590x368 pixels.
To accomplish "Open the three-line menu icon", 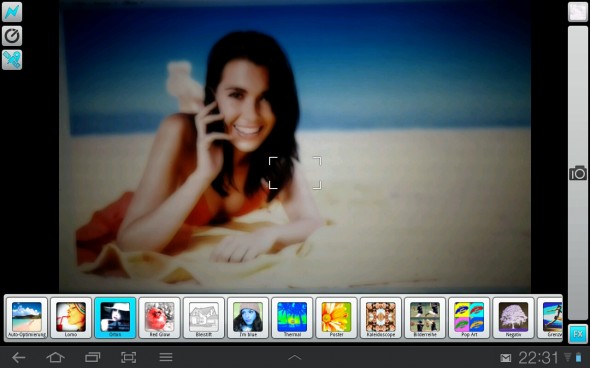I will (x=166, y=357).
